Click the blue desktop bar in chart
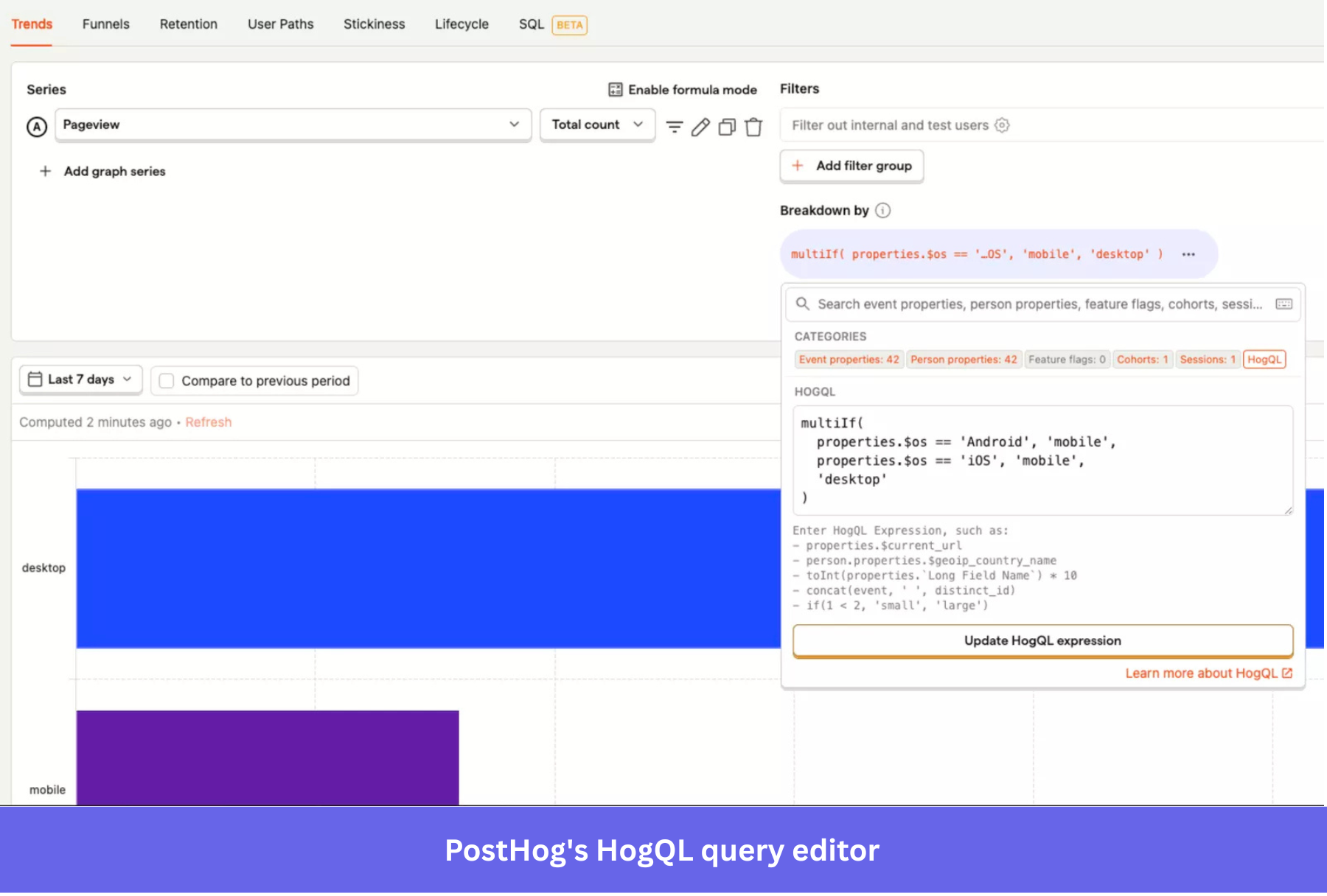1327x896 pixels. click(x=428, y=568)
